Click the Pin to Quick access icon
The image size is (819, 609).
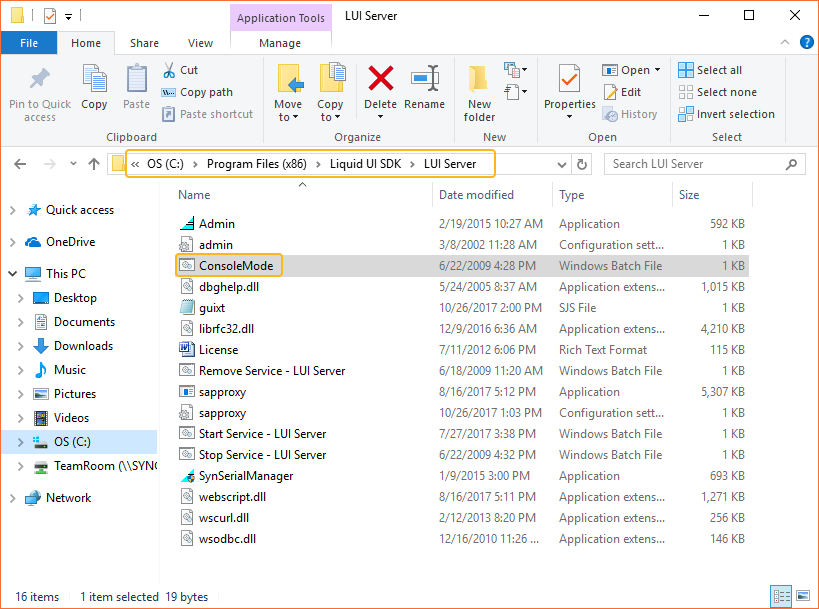[x=40, y=79]
